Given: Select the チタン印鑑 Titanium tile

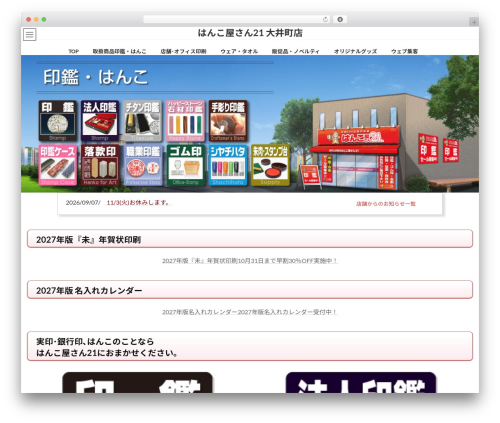Looking at the screenshot, I should [142, 121].
